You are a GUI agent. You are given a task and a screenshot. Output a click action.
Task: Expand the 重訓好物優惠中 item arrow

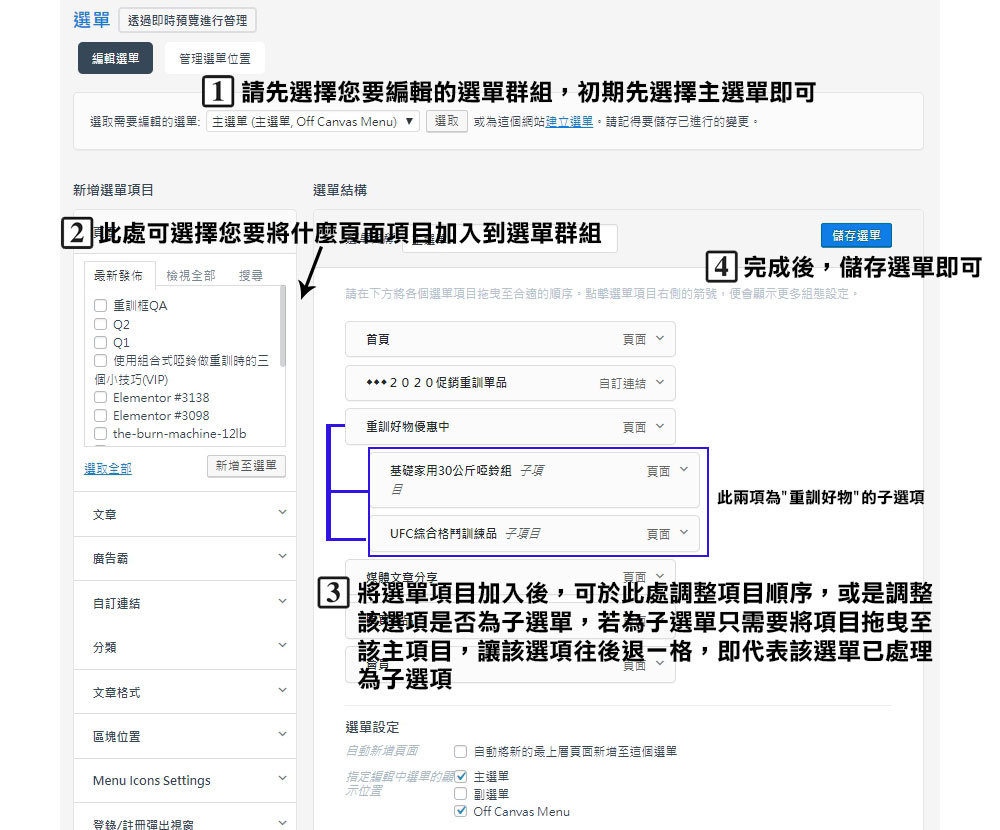(660, 427)
